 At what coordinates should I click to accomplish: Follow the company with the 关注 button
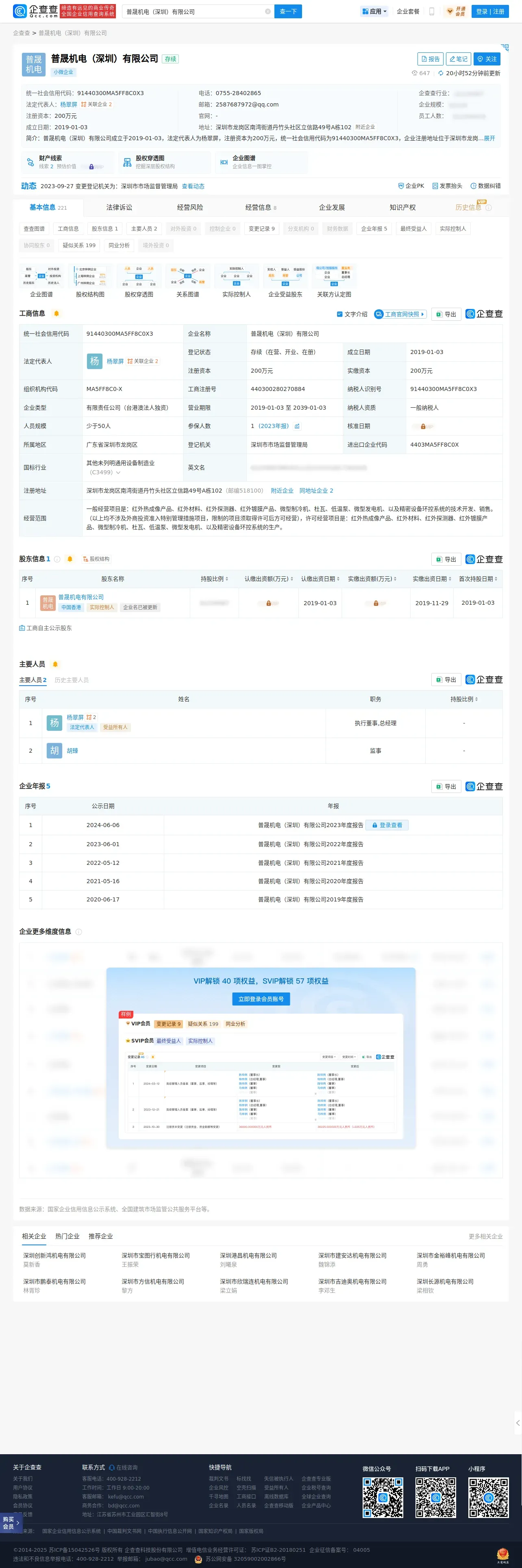tap(487, 59)
